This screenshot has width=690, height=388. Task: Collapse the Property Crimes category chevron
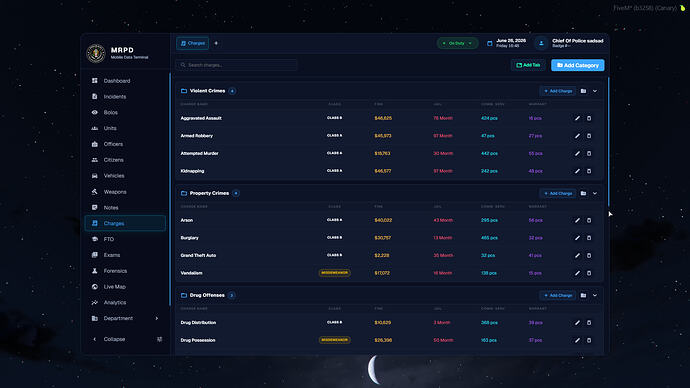pyautogui.click(x=595, y=193)
